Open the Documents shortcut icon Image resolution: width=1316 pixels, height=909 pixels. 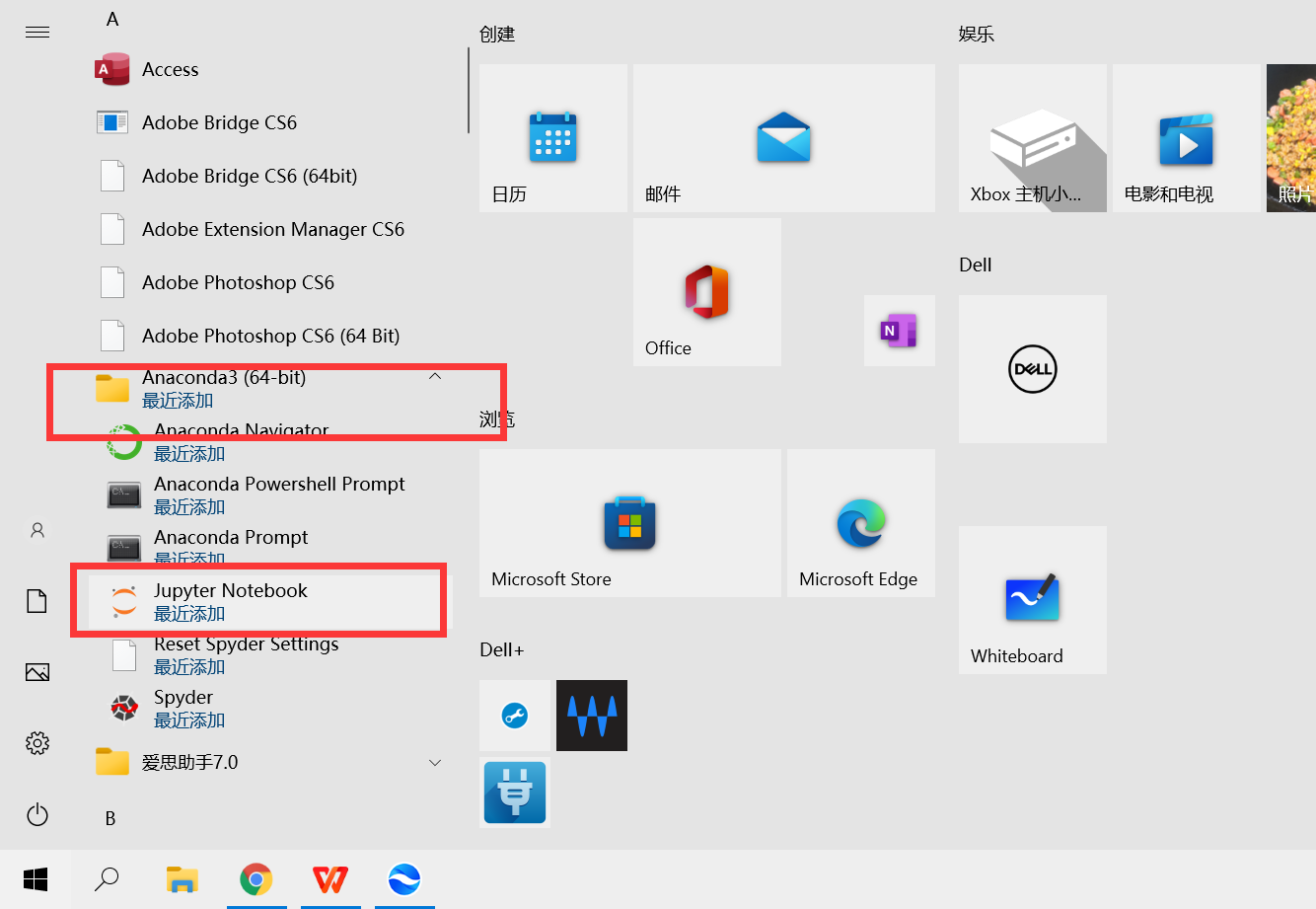37,601
